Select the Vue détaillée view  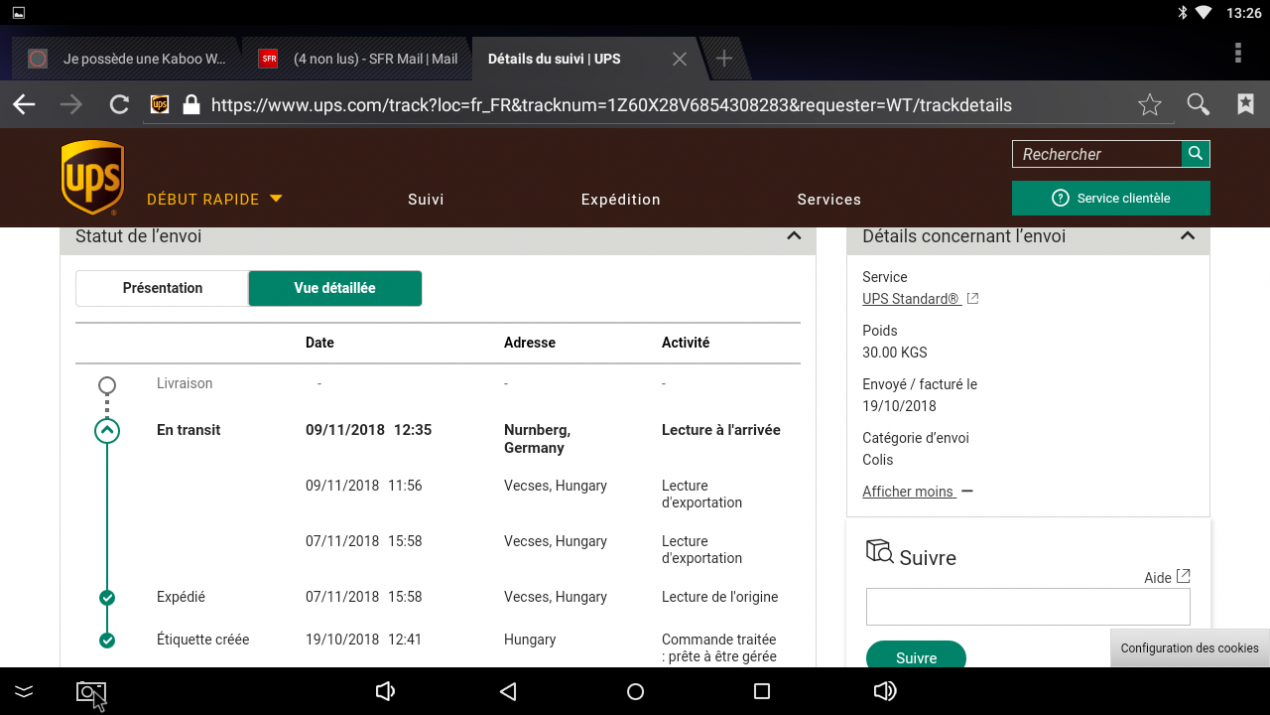tap(335, 288)
